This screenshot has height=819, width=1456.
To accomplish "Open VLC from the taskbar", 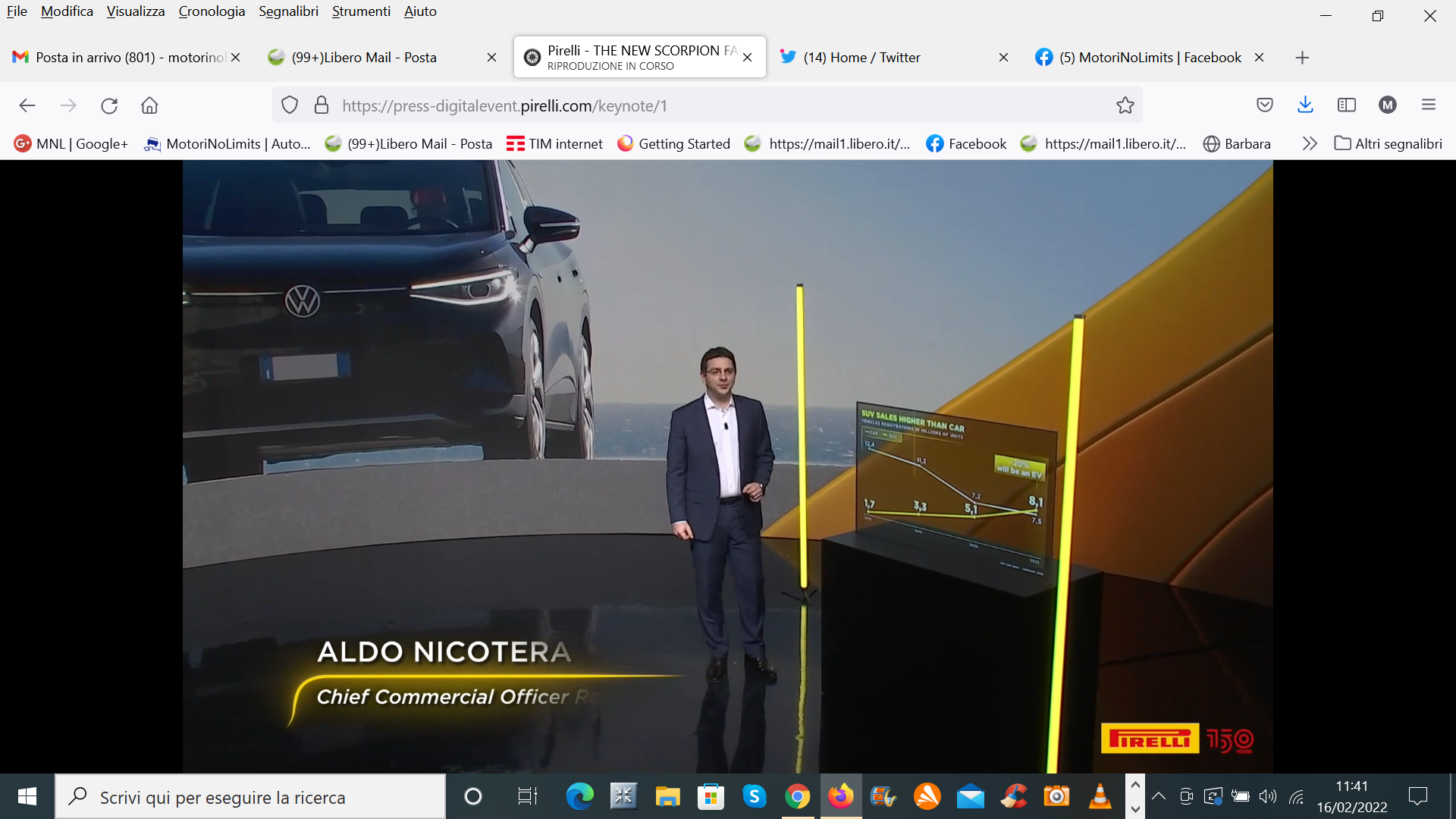I will click(1100, 796).
